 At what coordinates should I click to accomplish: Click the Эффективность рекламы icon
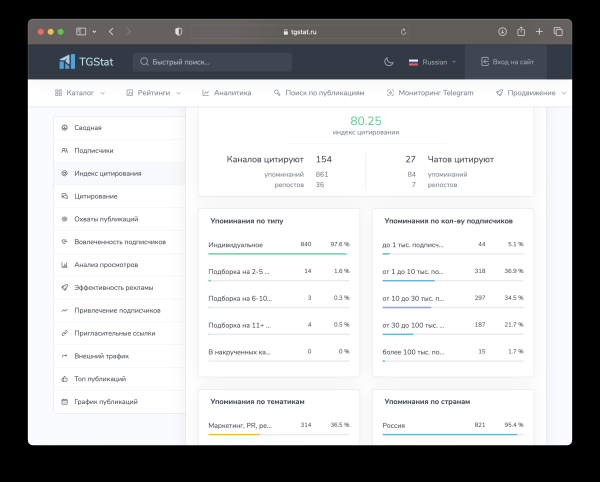pyautogui.click(x=65, y=288)
